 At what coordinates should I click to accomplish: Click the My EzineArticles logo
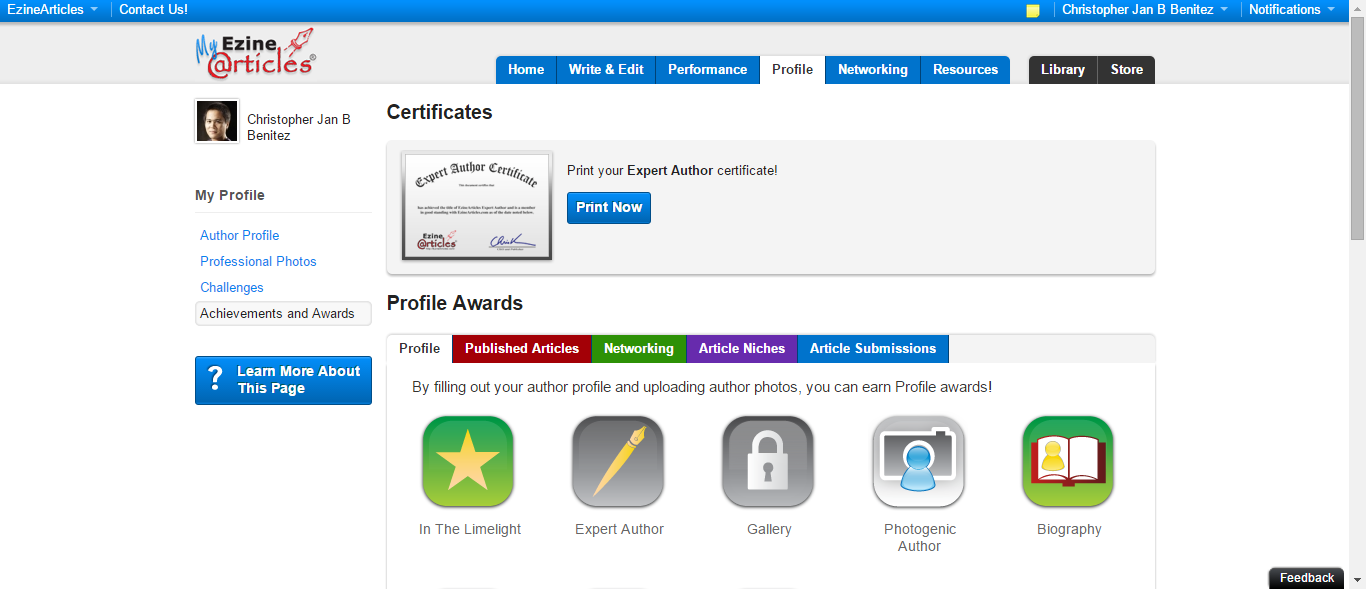coord(256,54)
